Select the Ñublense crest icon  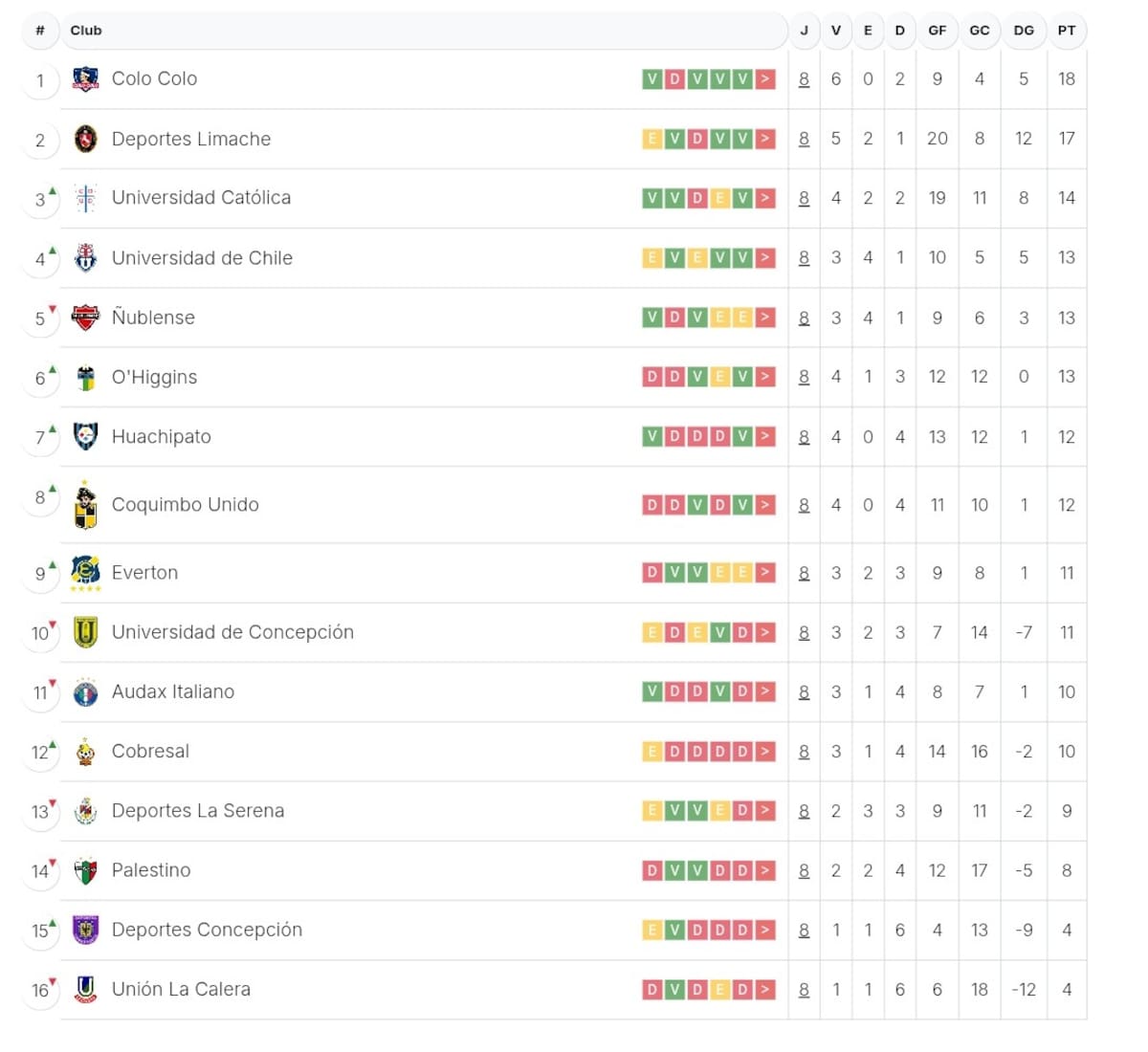click(86, 317)
